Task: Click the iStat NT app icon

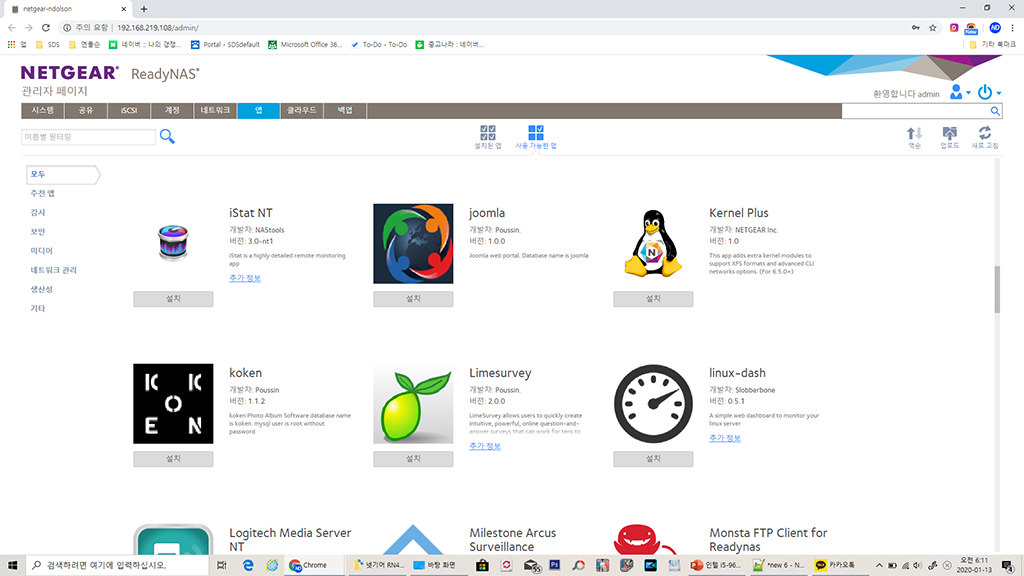Action: click(x=173, y=242)
